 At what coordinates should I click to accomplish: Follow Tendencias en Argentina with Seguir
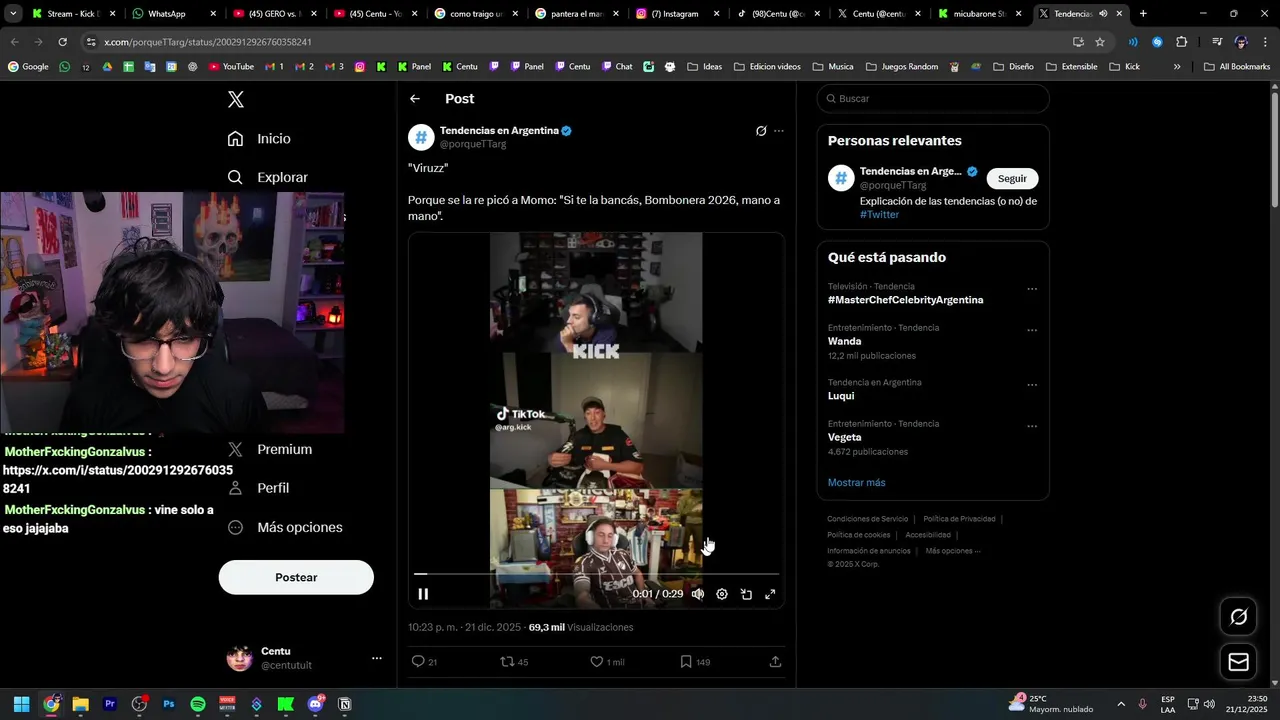[1012, 178]
